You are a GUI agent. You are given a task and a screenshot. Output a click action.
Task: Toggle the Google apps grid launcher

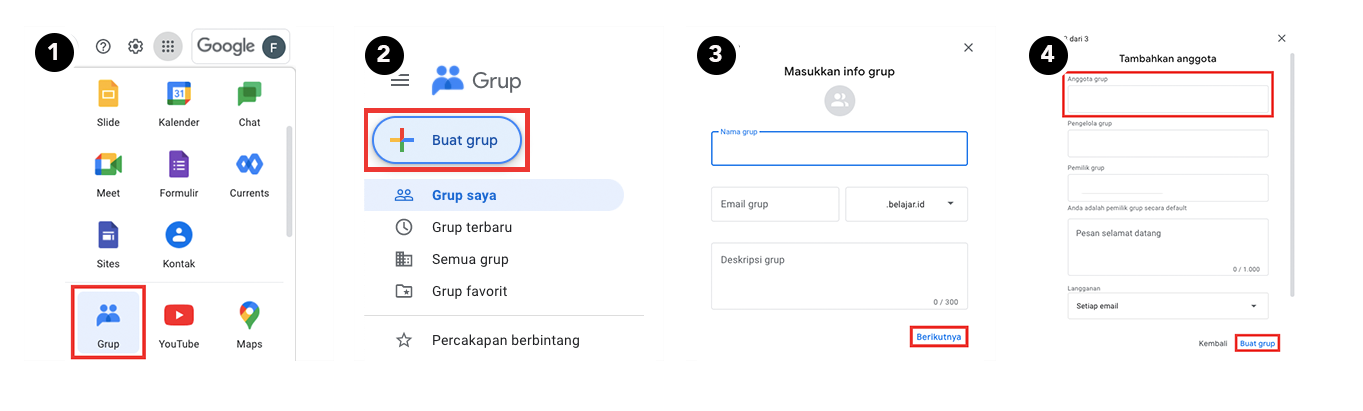168,46
